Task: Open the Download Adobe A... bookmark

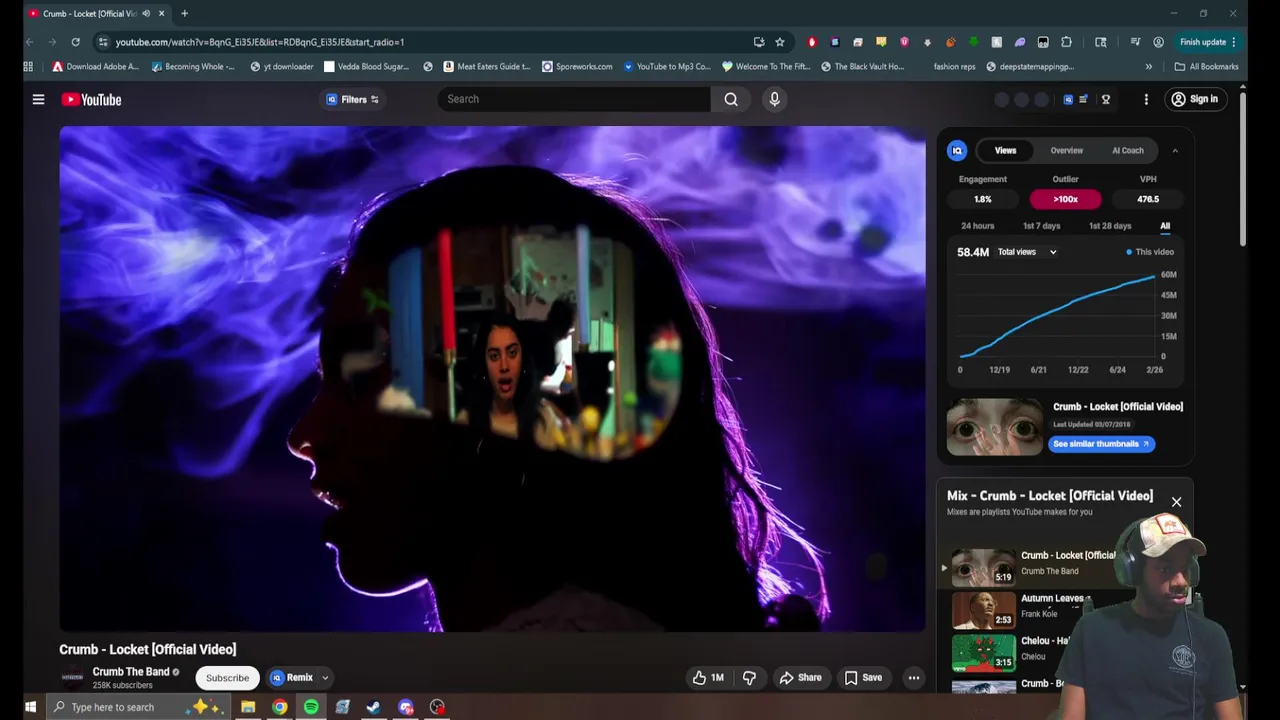Action: [95, 67]
